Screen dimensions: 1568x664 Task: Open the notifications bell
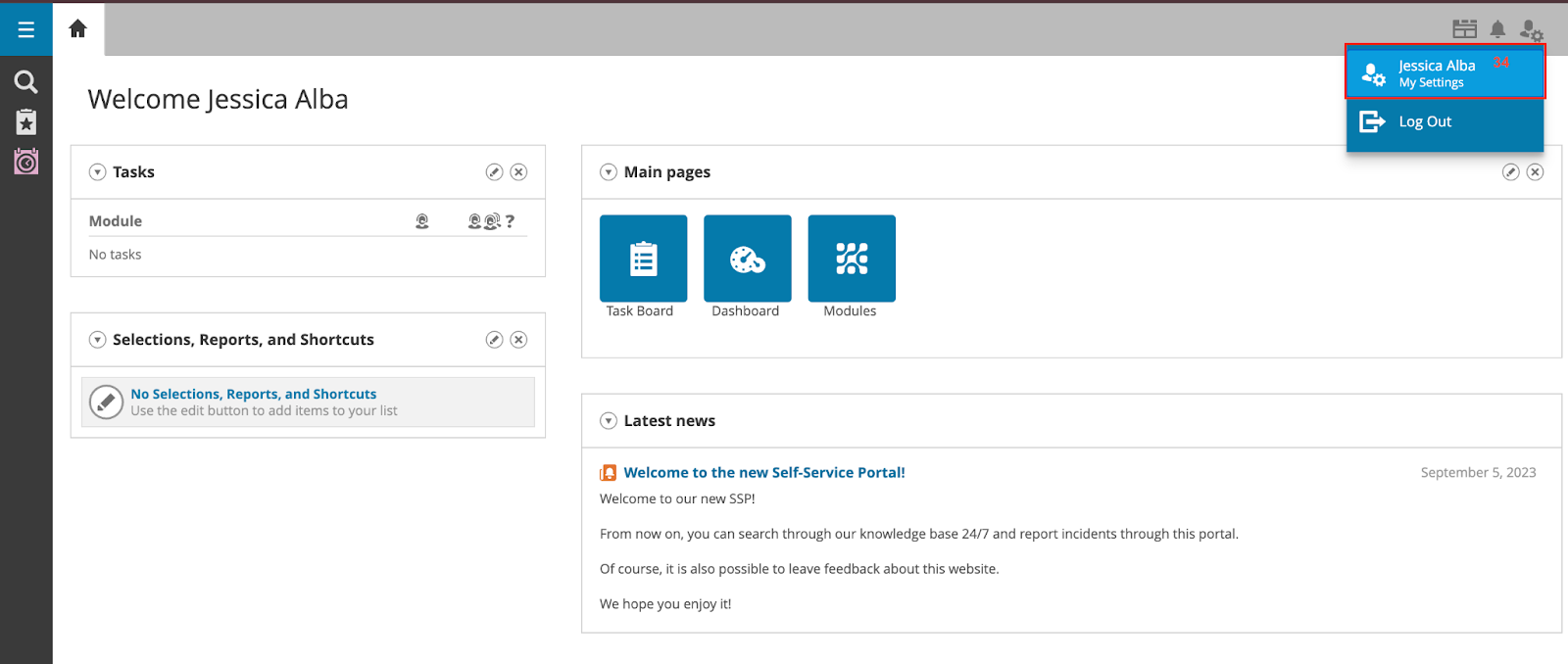click(1497, 29)
